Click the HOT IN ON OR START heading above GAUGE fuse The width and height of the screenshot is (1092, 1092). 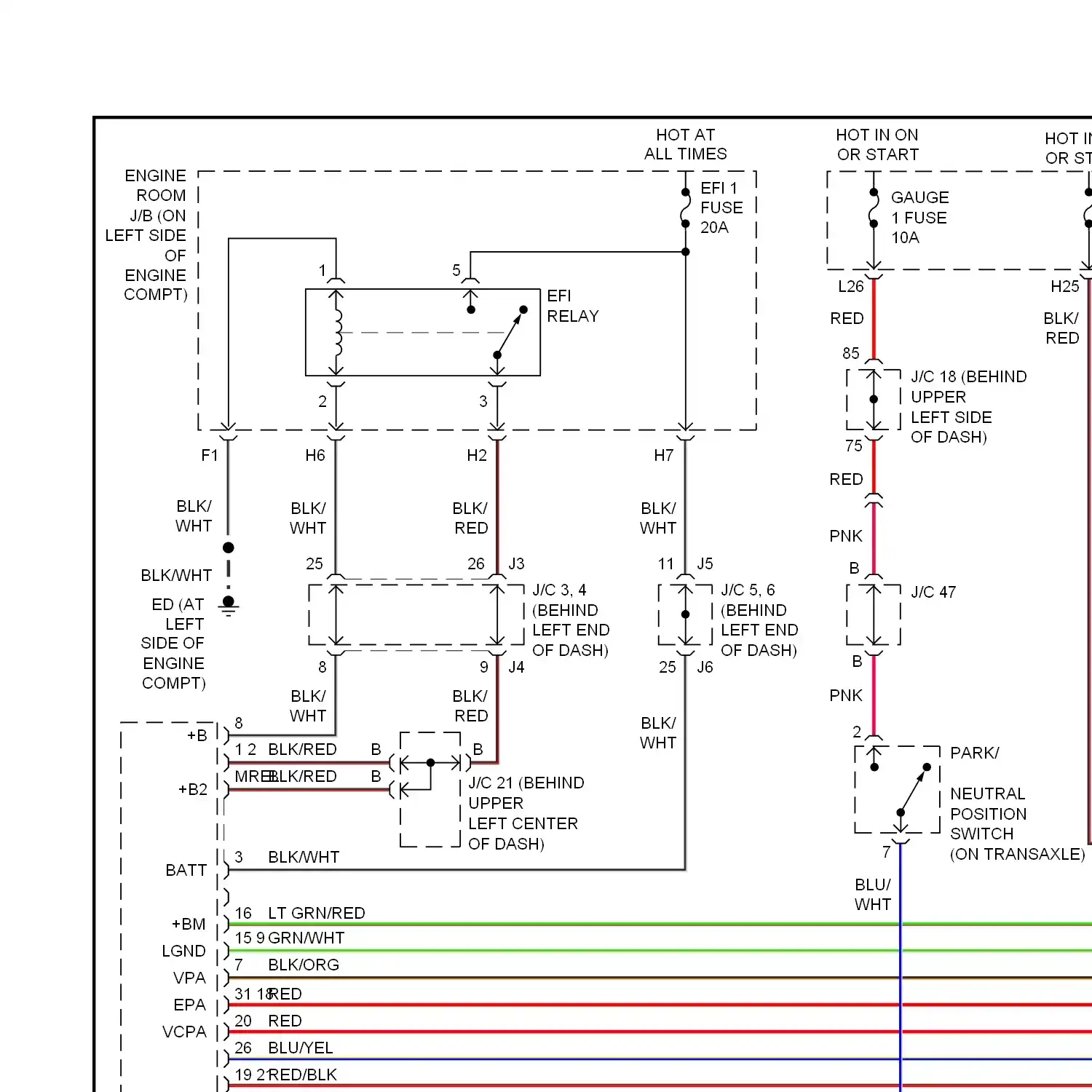click(x=877, y=144)
